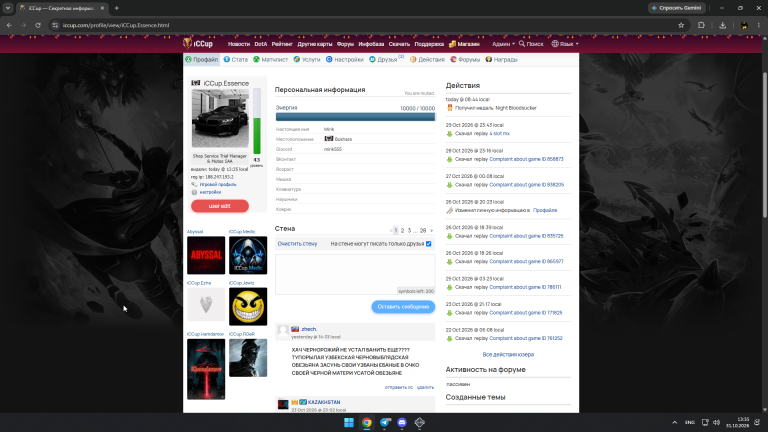Show hidden system tray icons chevron
The image size is (768, 432).
674,422
